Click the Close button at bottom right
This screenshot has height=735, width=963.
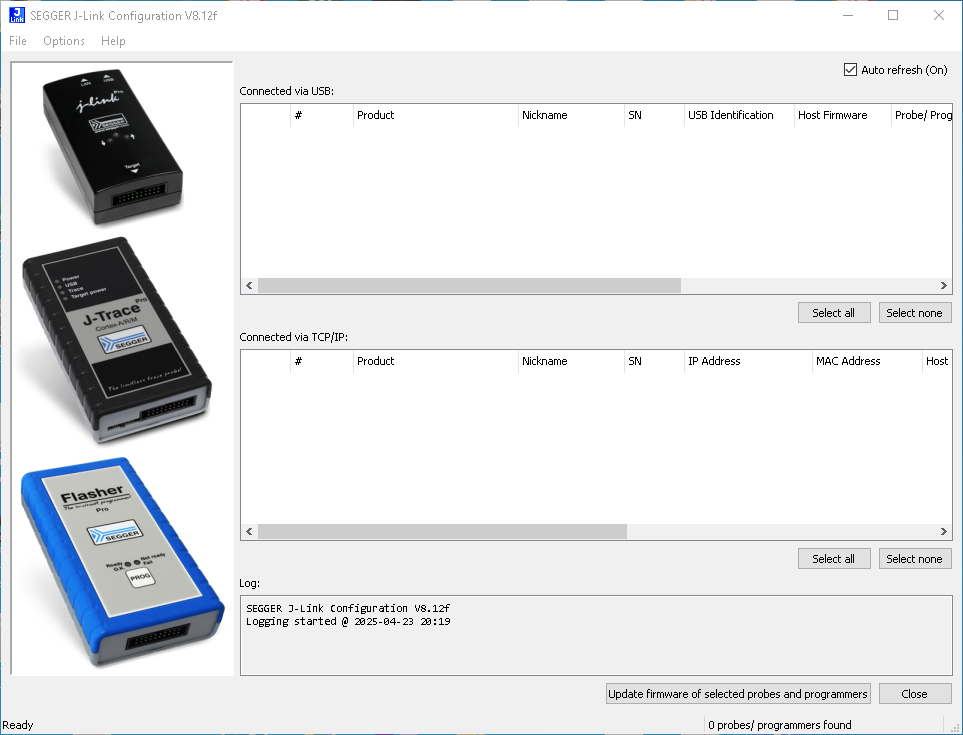click(x=915, y=694)
